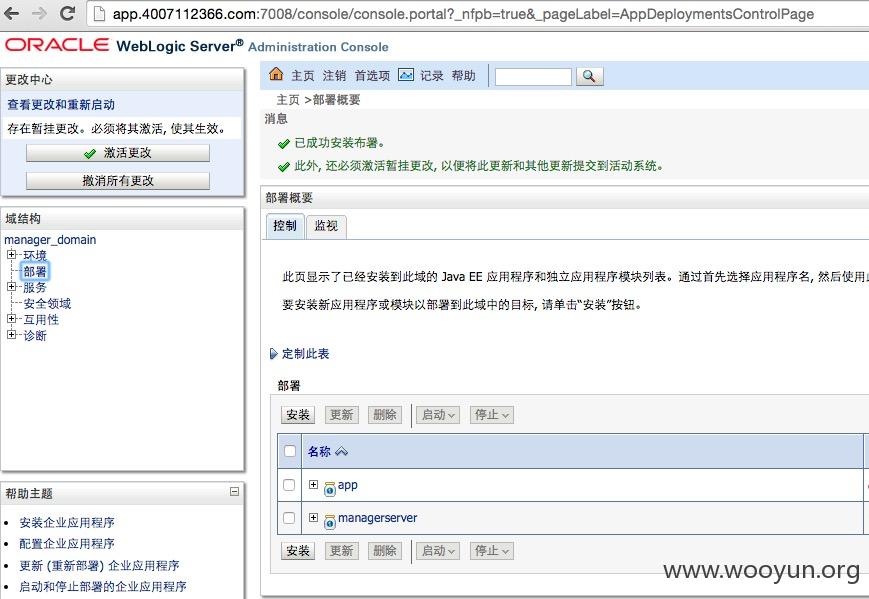
Task: Click the 名称 column header
Action: click(319, 452)
